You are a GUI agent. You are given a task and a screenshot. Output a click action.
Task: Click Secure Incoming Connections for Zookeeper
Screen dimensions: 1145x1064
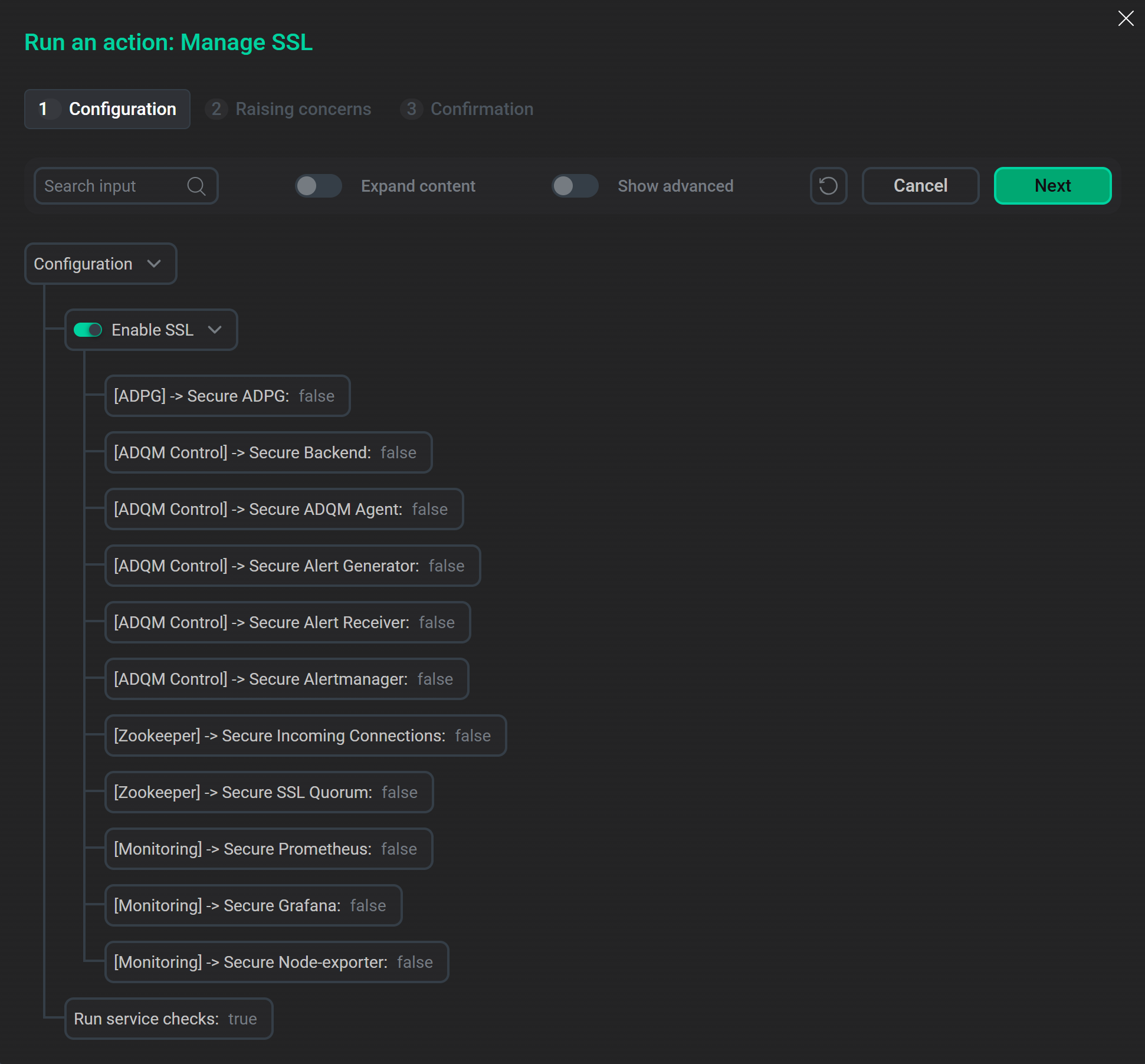(306, 735)
